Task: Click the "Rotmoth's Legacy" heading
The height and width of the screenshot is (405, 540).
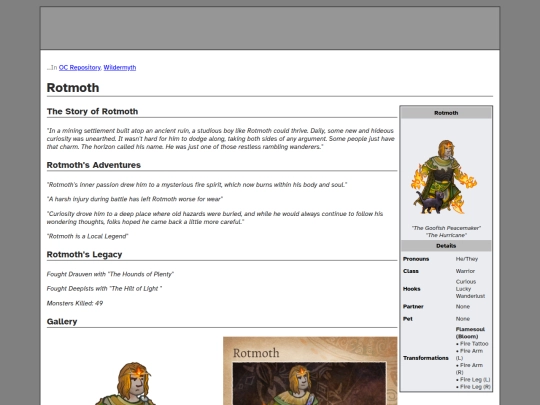Action: (84, 255)
